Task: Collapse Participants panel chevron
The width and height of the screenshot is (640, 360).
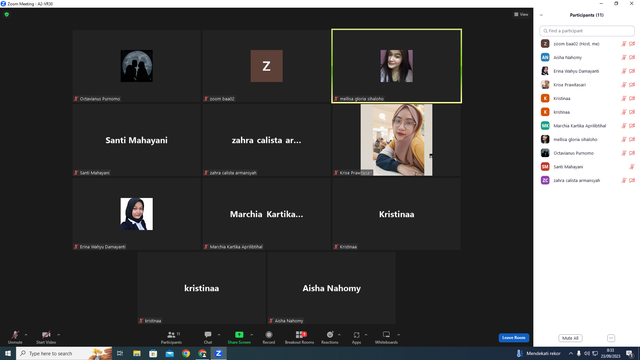Action: (542, 15)
